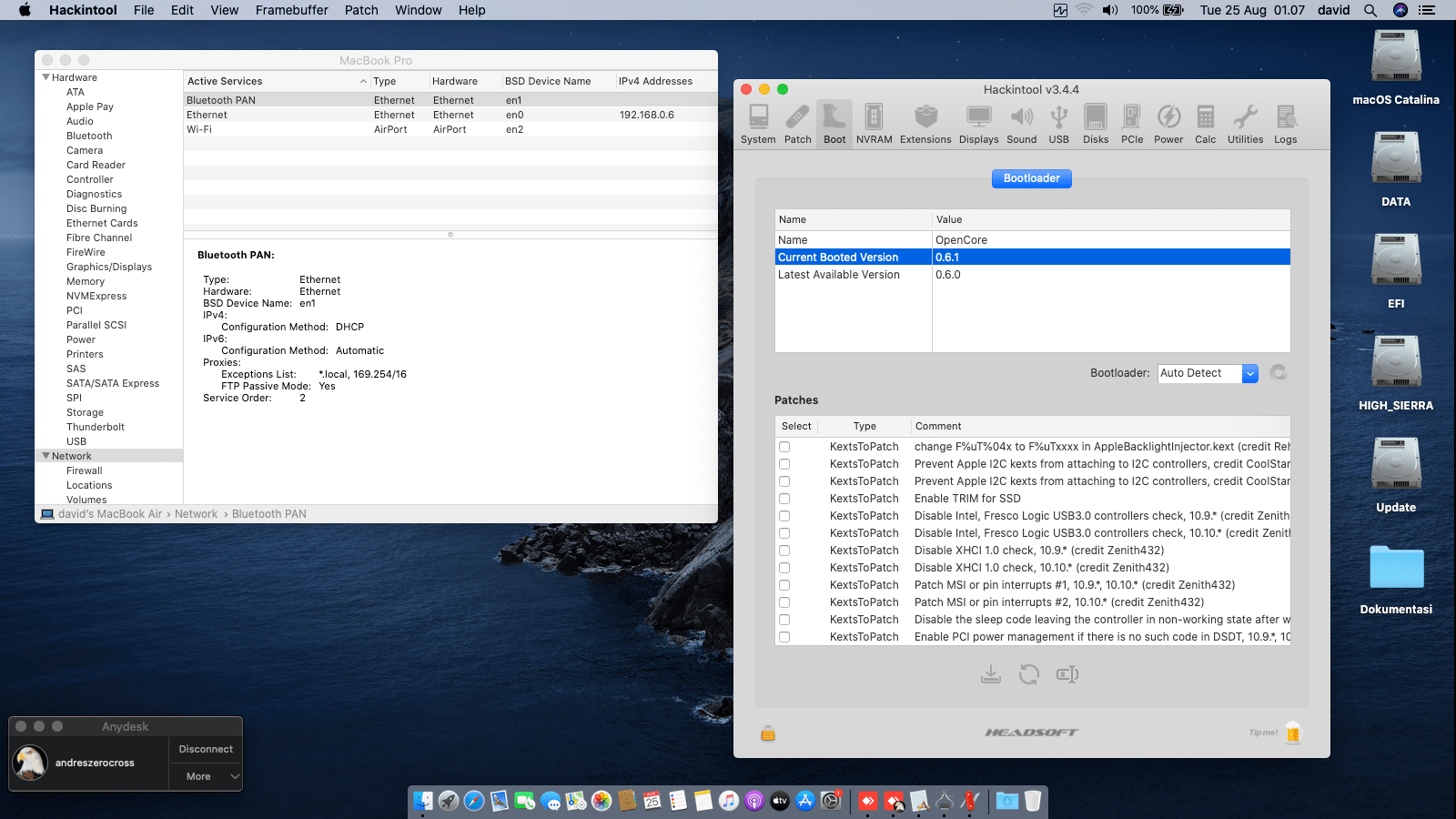1456x819 pixels.
Task: Select the Name OpenCore row in Bootloader table
Action: coord(1032,240)
